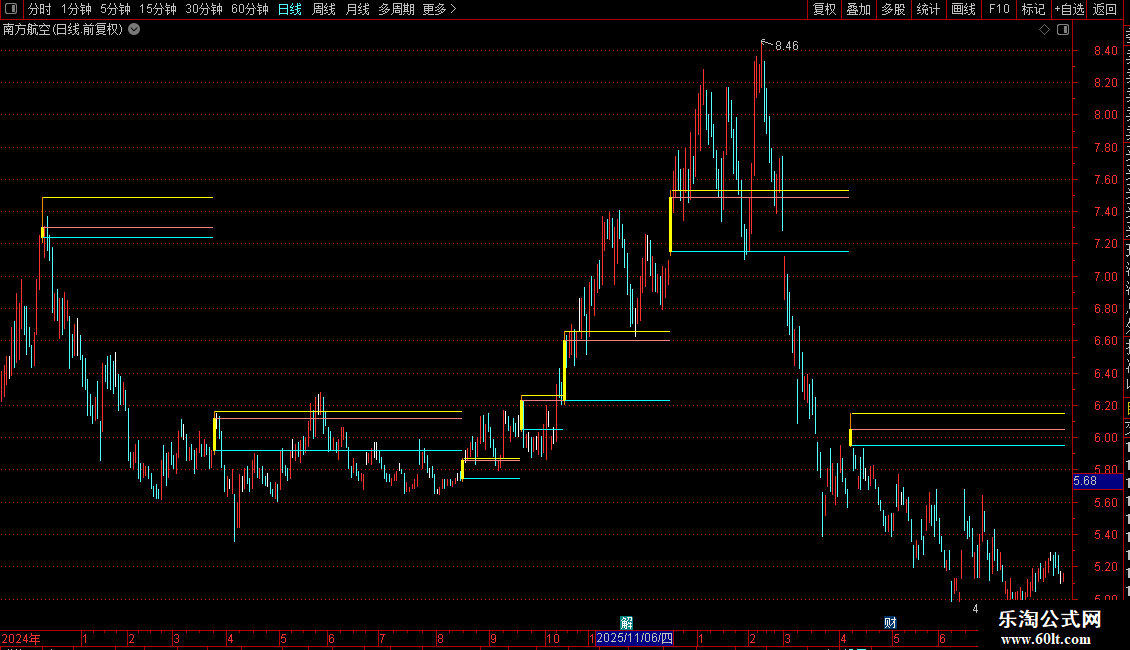This screenshot has width=1130, height=650.
Task: Click the 南方航空(日线.前复权) chart title
Action: [63, 30]
